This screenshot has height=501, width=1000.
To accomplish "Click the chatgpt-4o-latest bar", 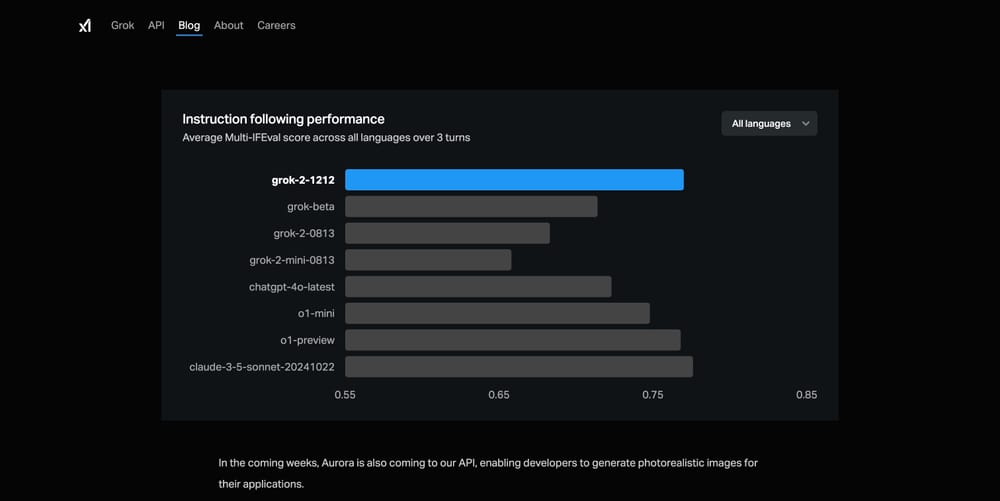I will click(x=478, y=287).
